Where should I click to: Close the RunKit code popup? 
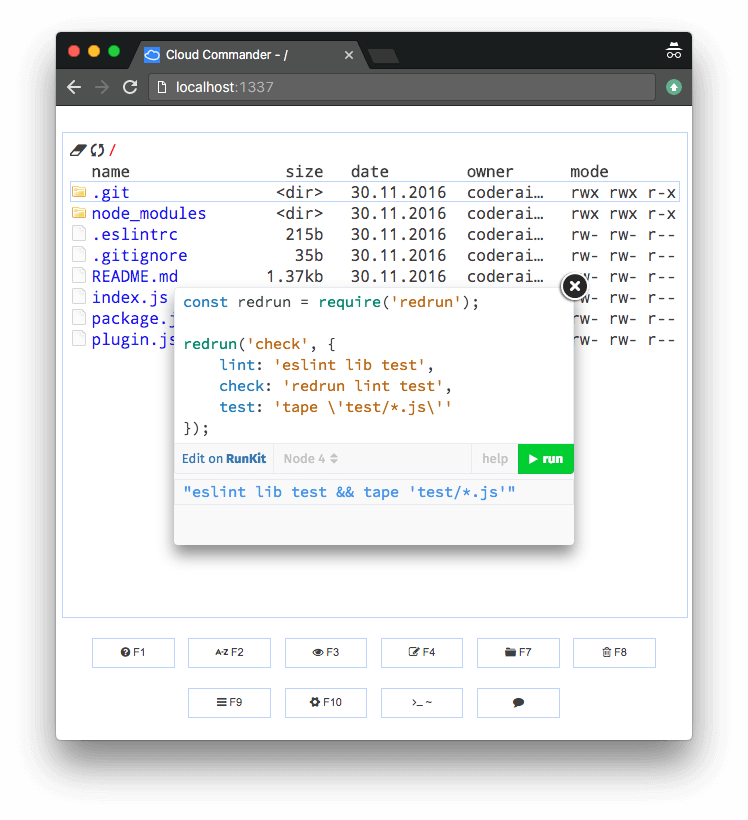pos(575,287)
